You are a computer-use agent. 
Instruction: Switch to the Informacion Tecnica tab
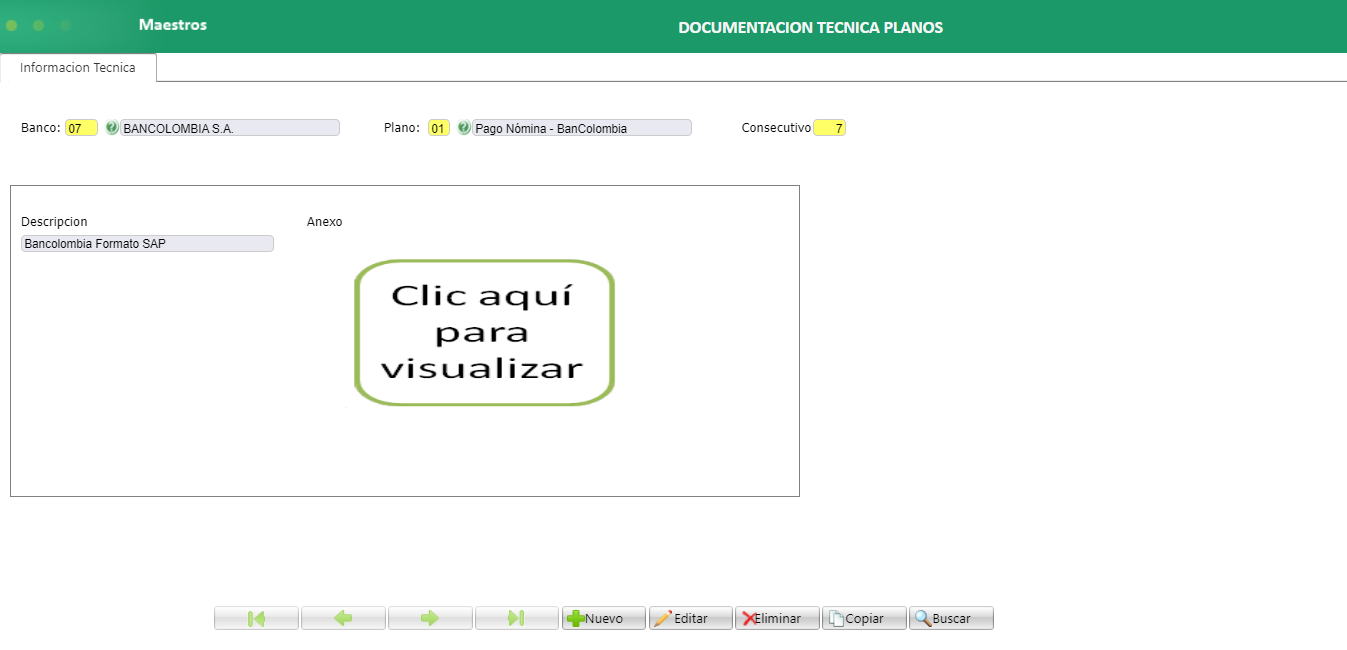[x=77, y=67]
